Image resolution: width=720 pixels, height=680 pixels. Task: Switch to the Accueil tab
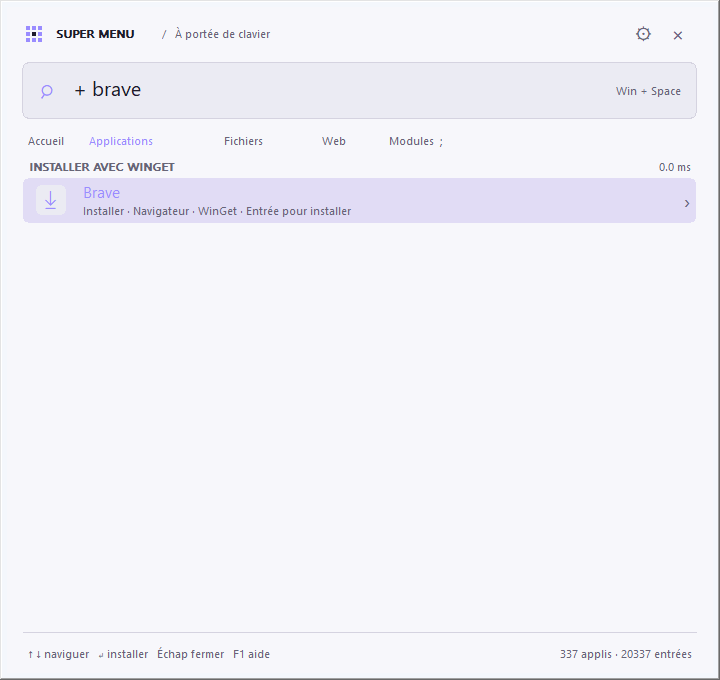(46, 141)
